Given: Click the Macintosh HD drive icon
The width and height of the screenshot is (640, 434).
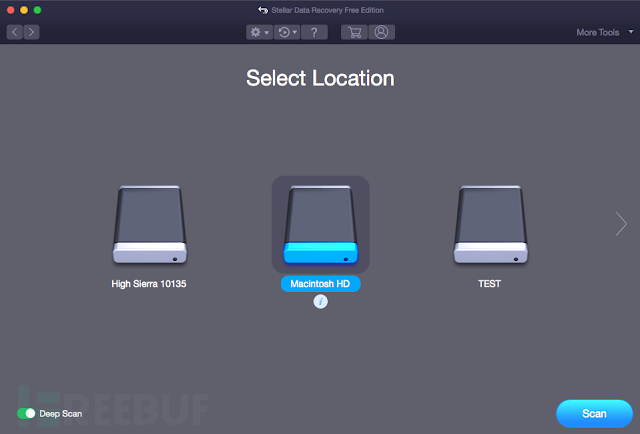Looking at the screenshot, I should point(320,225).
